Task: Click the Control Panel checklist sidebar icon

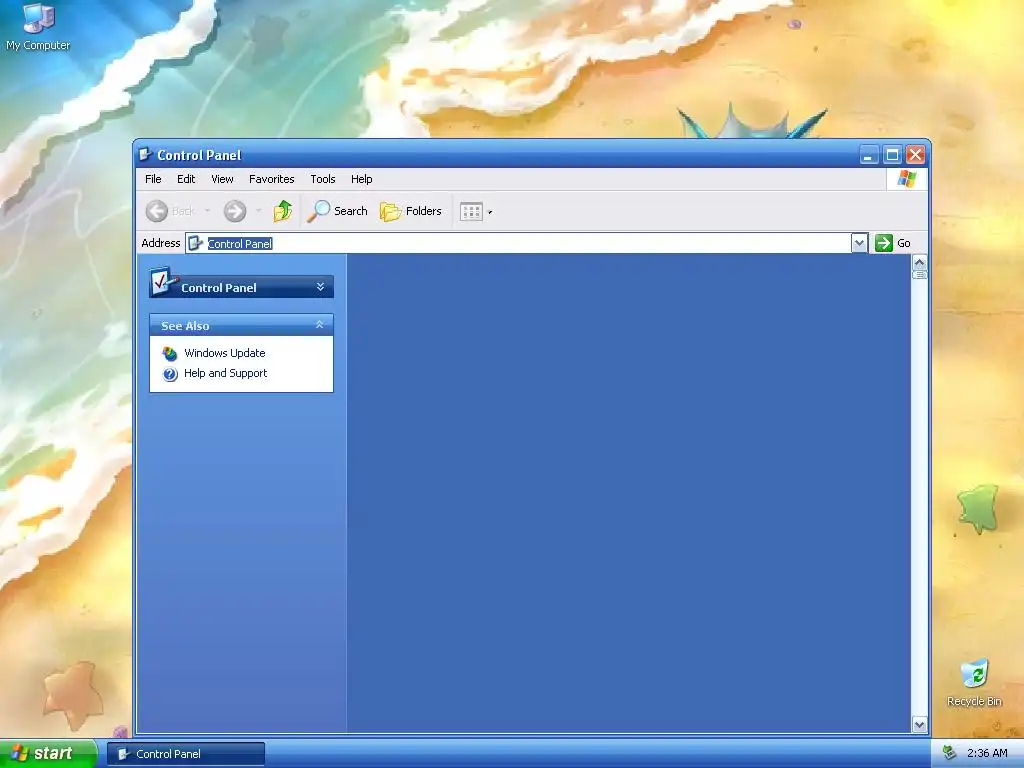Action: [163, 281]
